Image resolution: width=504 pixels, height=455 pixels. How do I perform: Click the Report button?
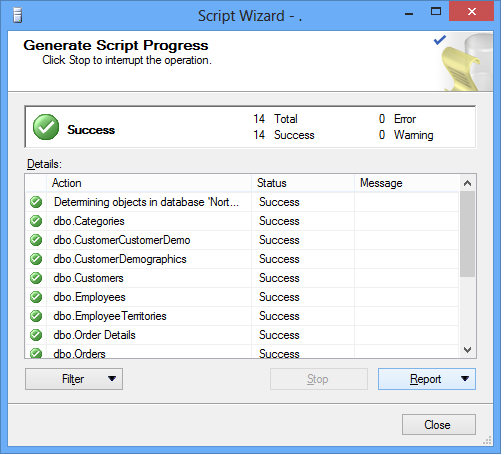425,379
